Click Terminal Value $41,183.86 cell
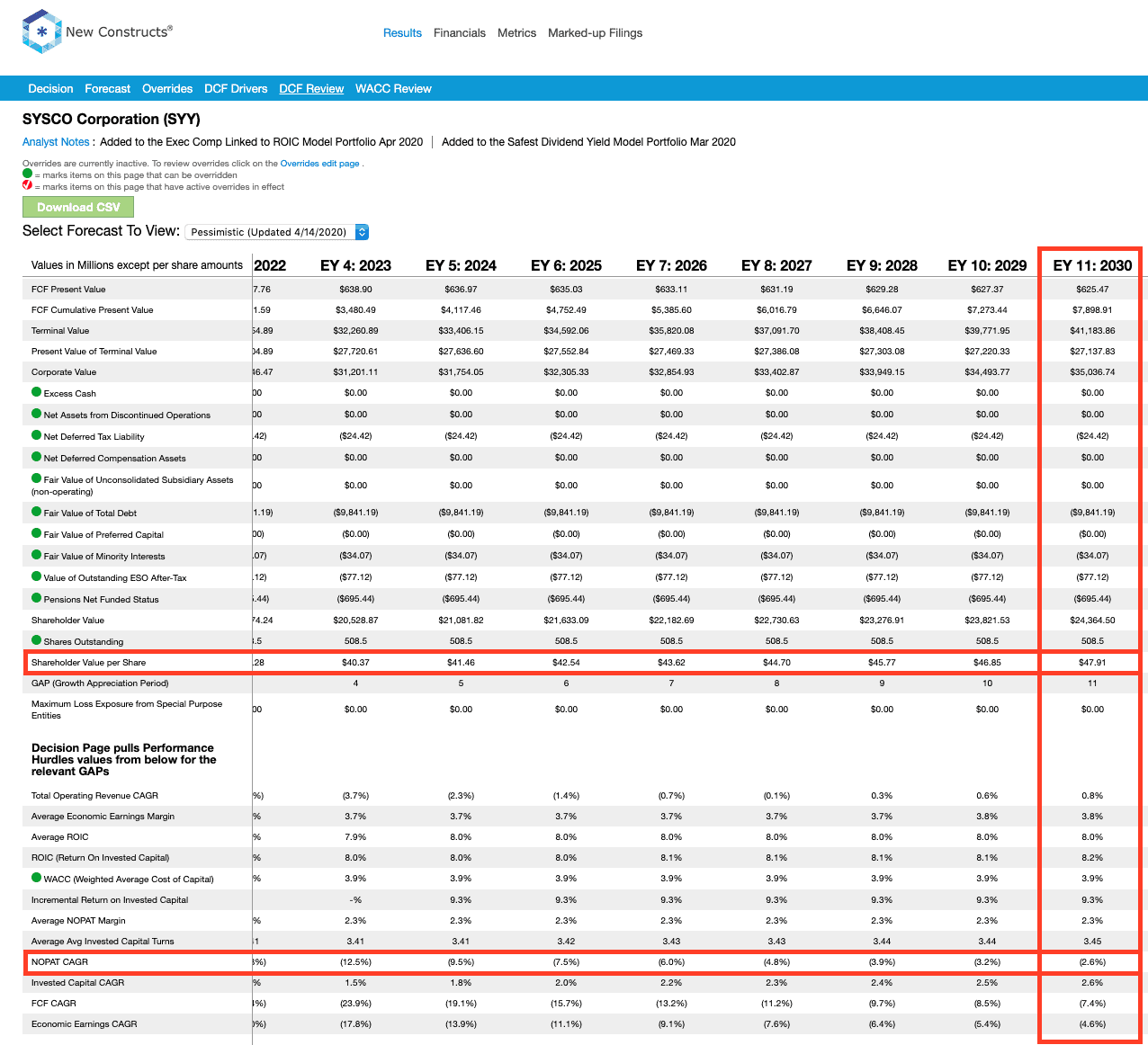Image resolution: width=1148 pixels, height=1045 pixels. (1092, 330)
